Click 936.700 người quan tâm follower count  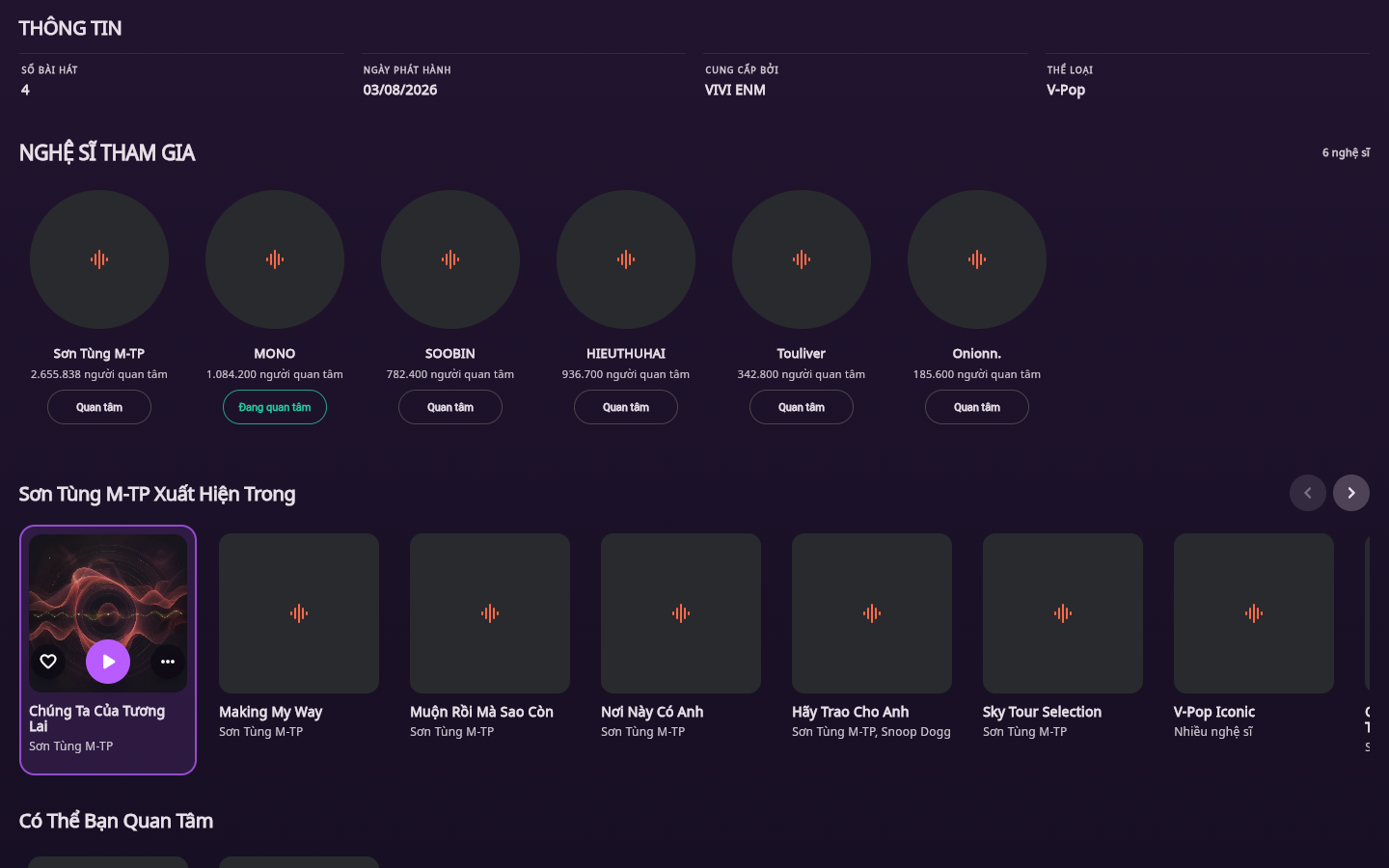[626, 374]
